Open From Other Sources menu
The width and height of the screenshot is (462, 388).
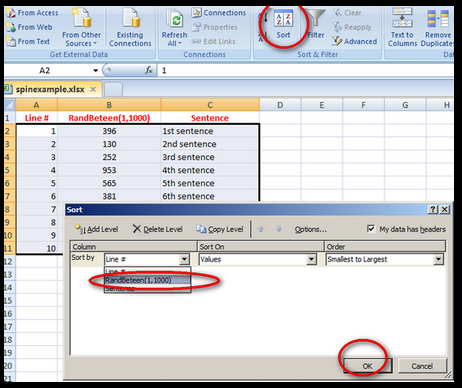point(81,28)
